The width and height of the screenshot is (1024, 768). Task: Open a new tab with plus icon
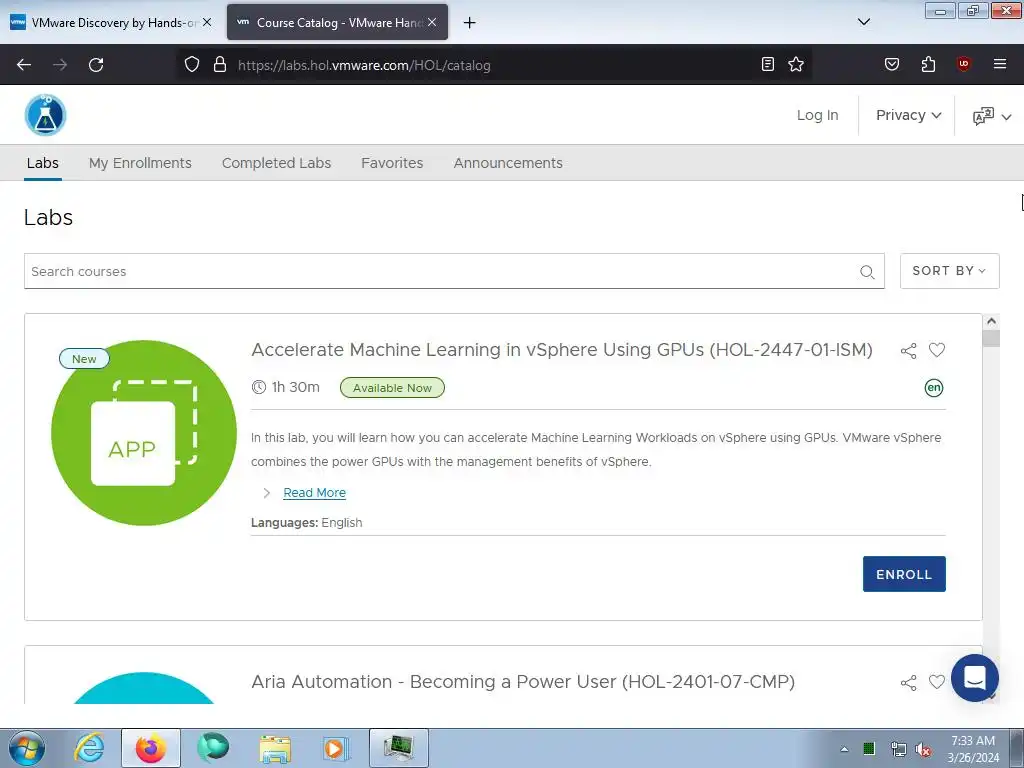point(469,23)
